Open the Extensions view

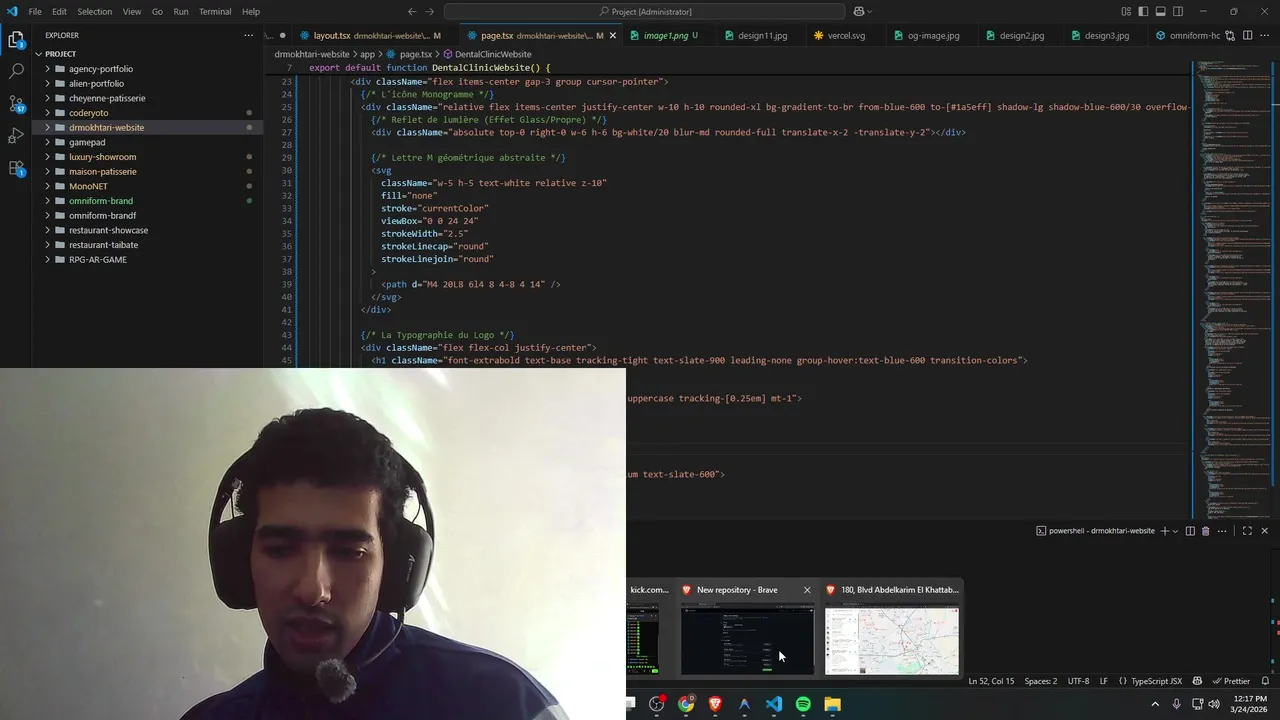coord(16,168)
